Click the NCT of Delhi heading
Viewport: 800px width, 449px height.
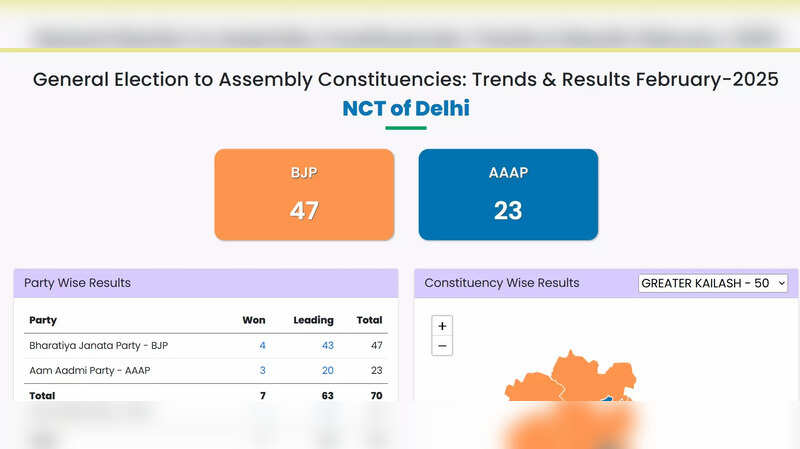(x=405, y=108)
